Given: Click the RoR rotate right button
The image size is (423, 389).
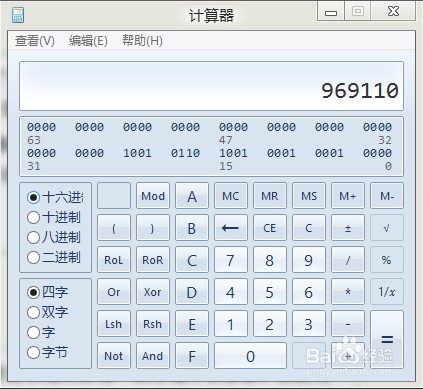Looking at the screenshot, I should pyautogui.click(x=153, y=260).
